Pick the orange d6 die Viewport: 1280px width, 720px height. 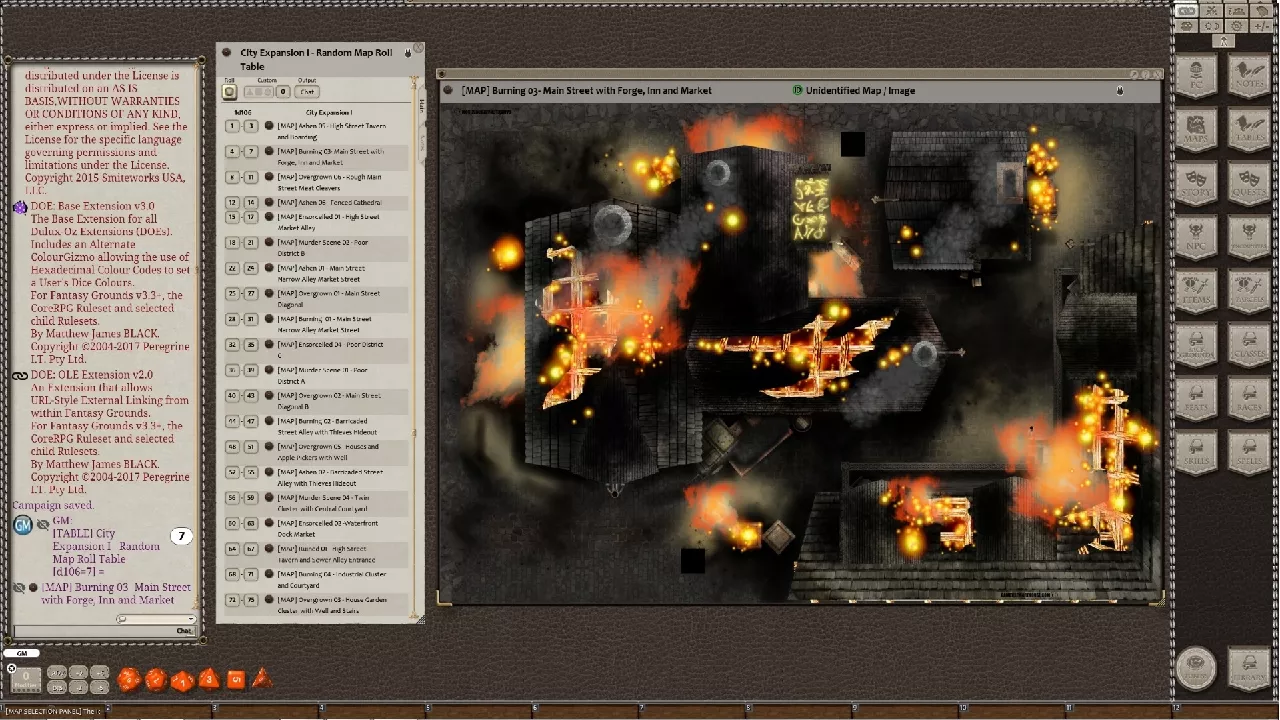pos(235,680)
